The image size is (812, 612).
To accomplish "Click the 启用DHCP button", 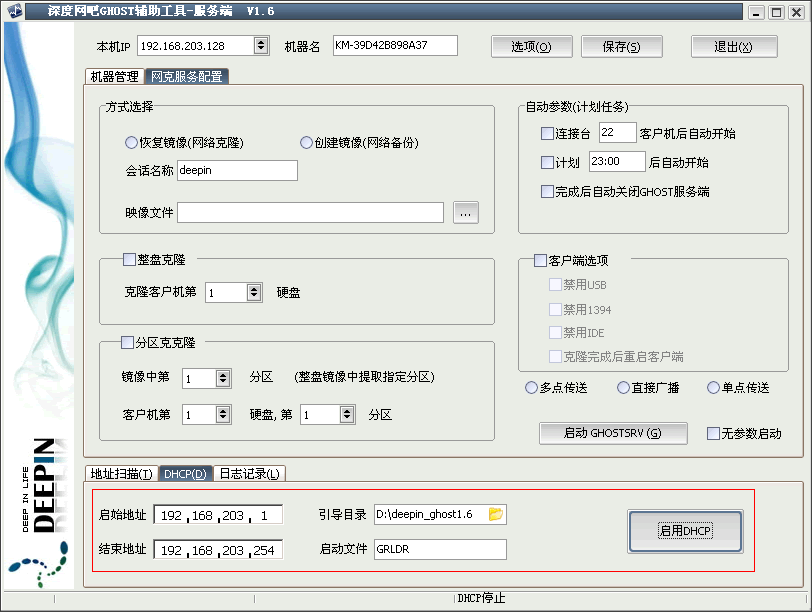I will (x=686, y=531).
